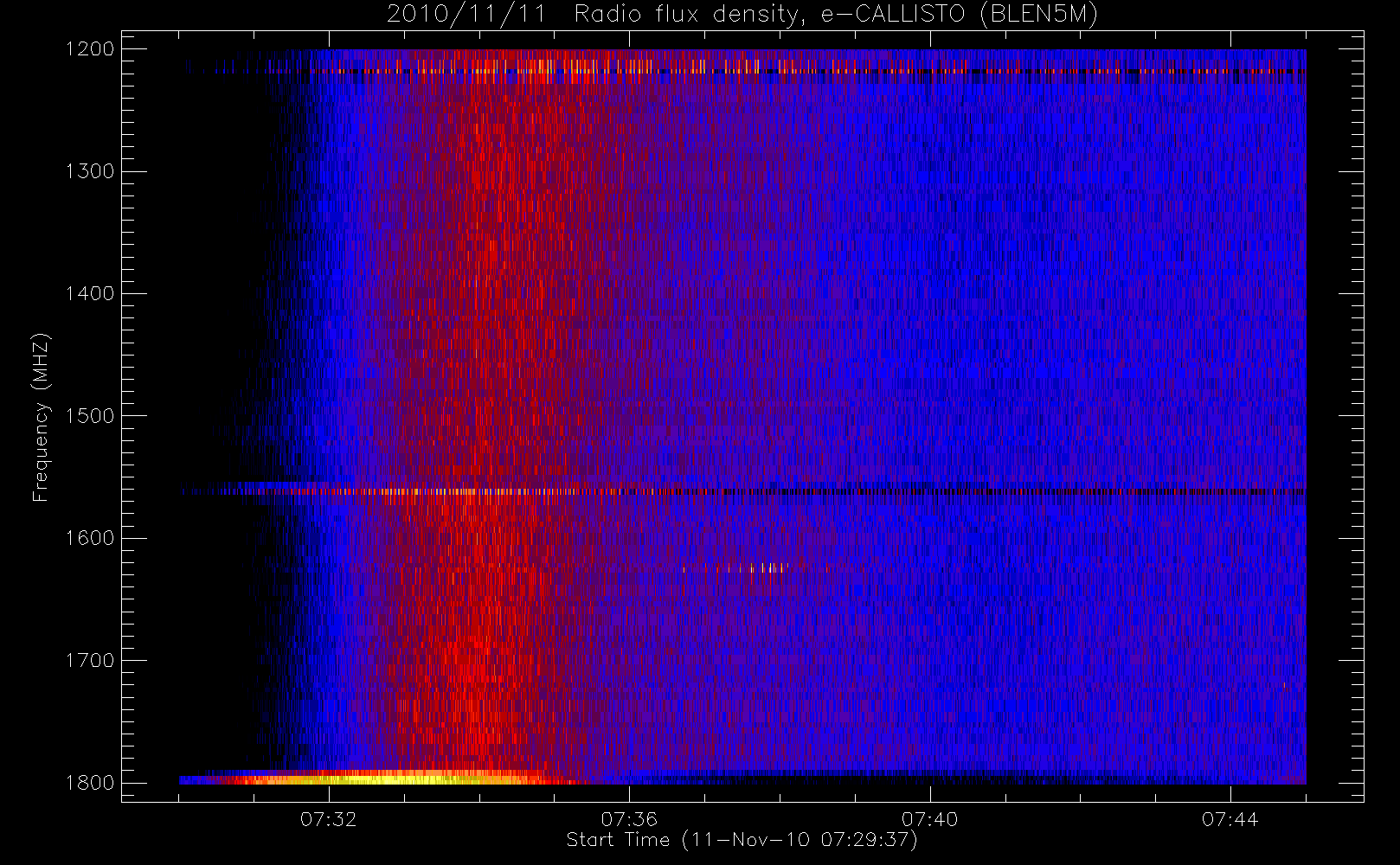The height and width of the screenshot is (865, 1400).
Task: Click the 'Start Time (11-Nov-10 07:29:37)' label
Action: click(742, 840)
